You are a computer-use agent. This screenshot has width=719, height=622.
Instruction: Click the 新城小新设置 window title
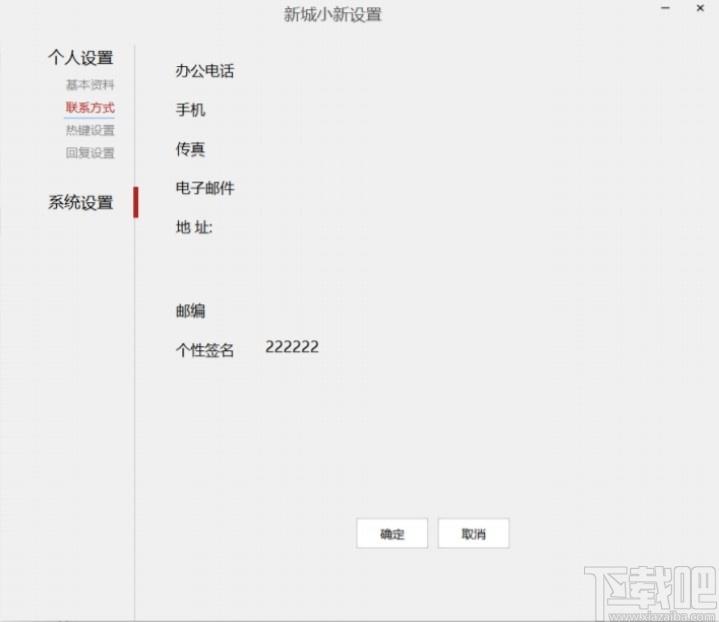[332, 15]
